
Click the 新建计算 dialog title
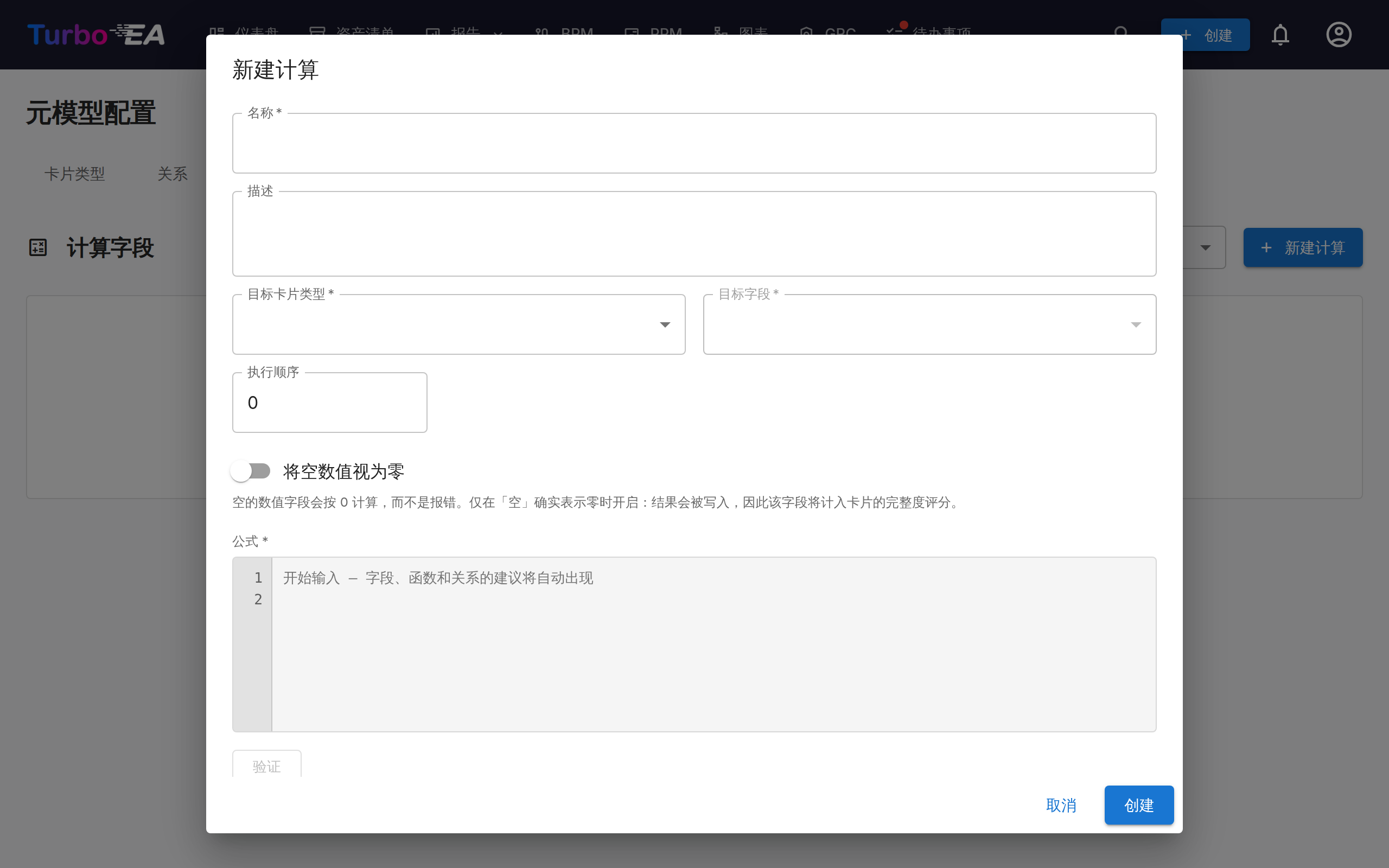(x=276, y=69)
